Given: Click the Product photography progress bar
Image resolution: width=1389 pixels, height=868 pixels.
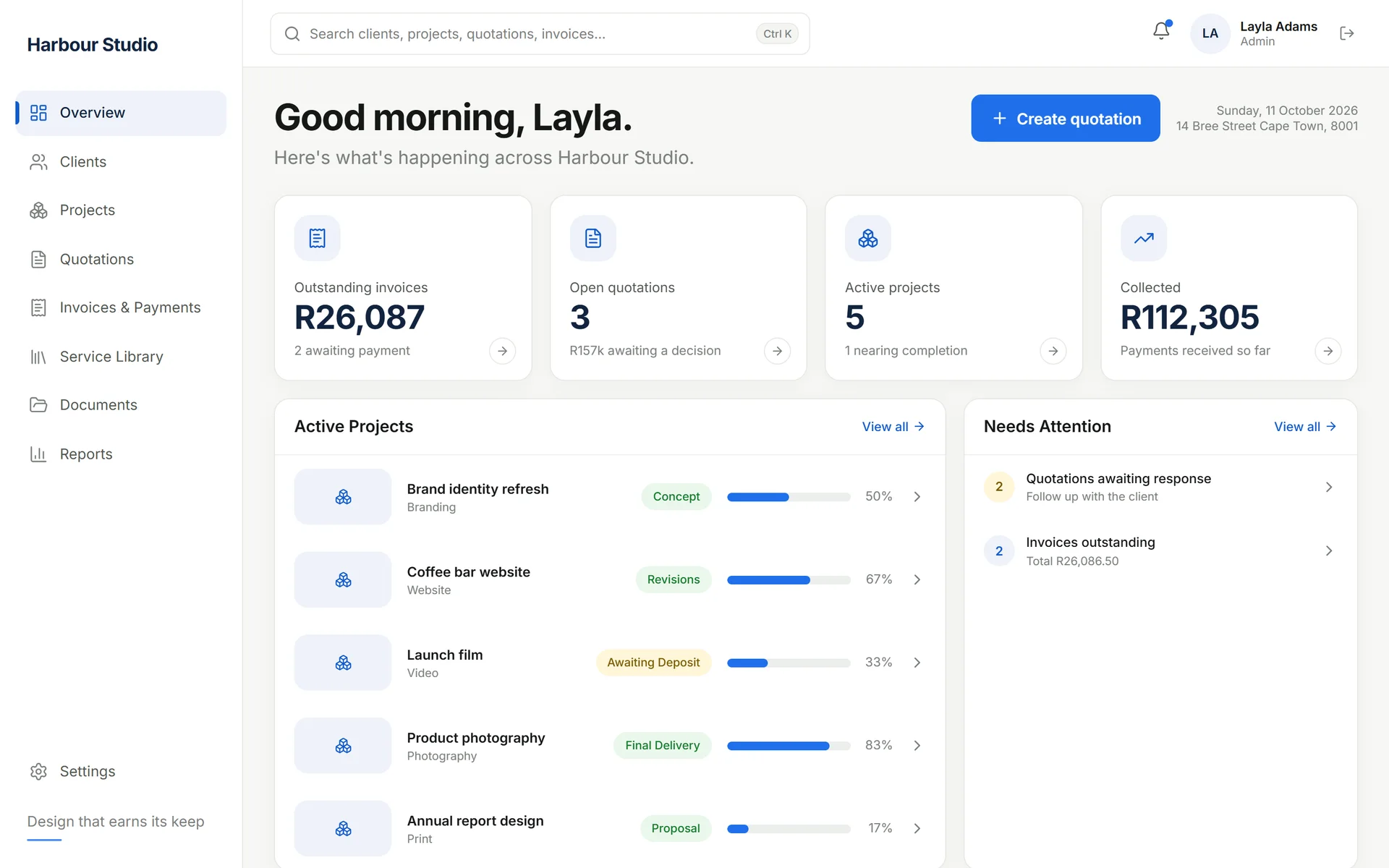Looking at the screenshot, I should coord(789,746).
